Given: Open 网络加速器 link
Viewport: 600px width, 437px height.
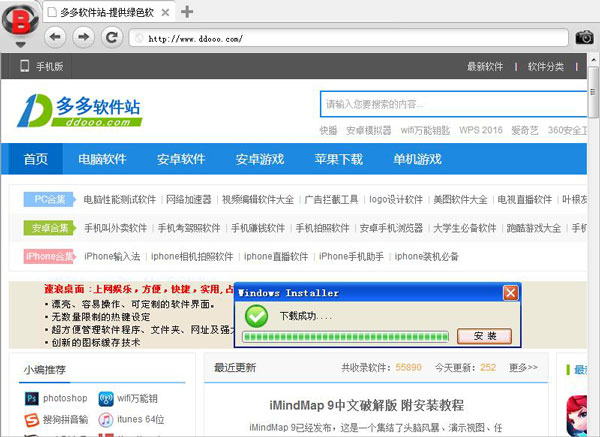Looking at the screenshot, I should click(189, 199).
